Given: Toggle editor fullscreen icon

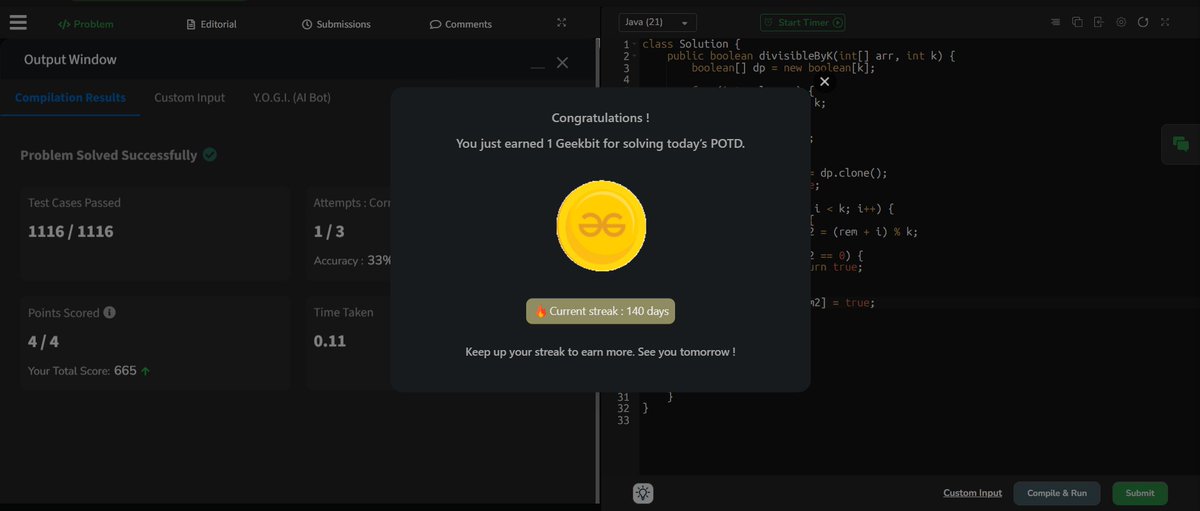Looking at the screenshot, I should (x=1165, y=22).
